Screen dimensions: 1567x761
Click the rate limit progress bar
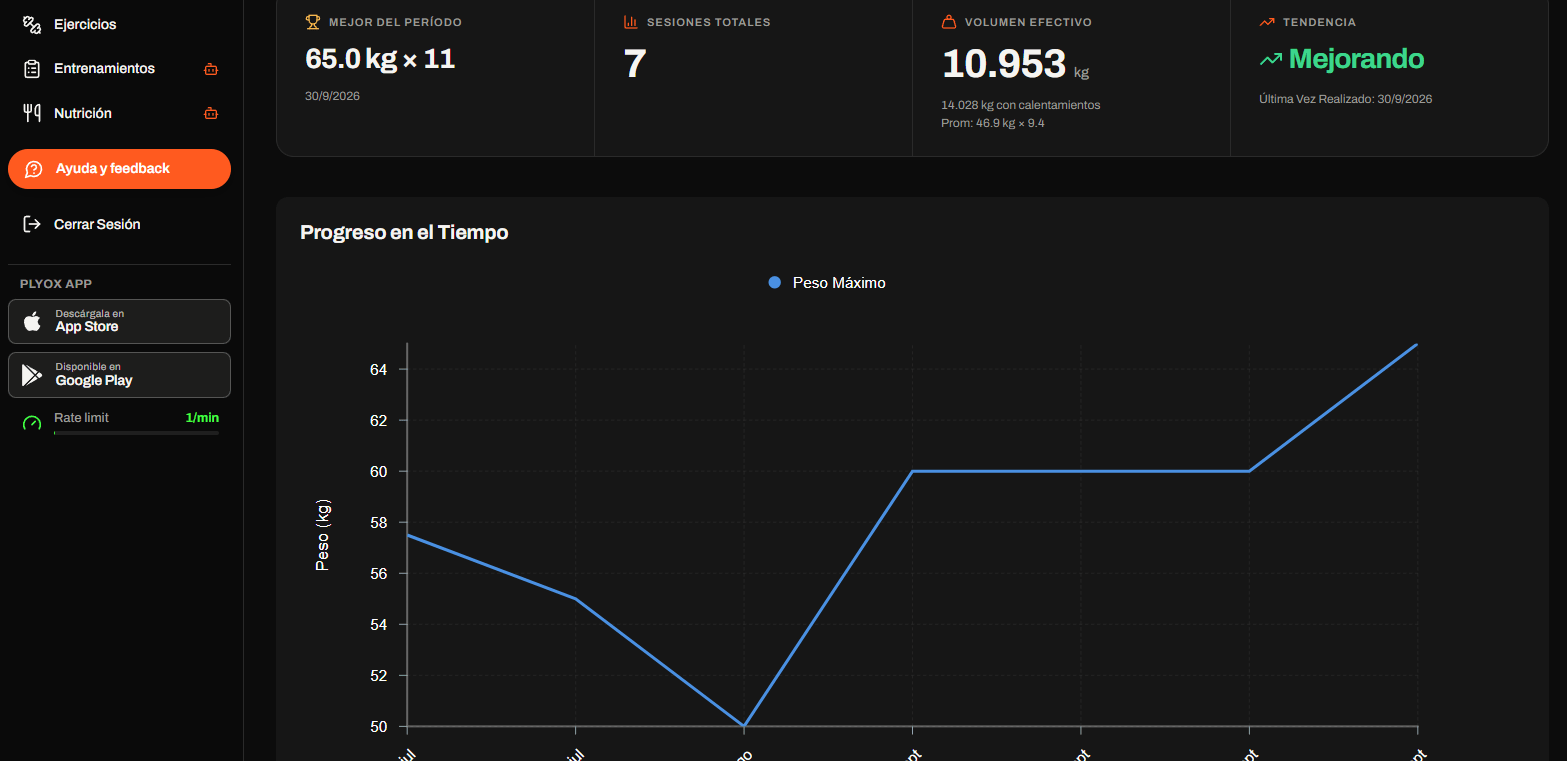pos(136,433)
